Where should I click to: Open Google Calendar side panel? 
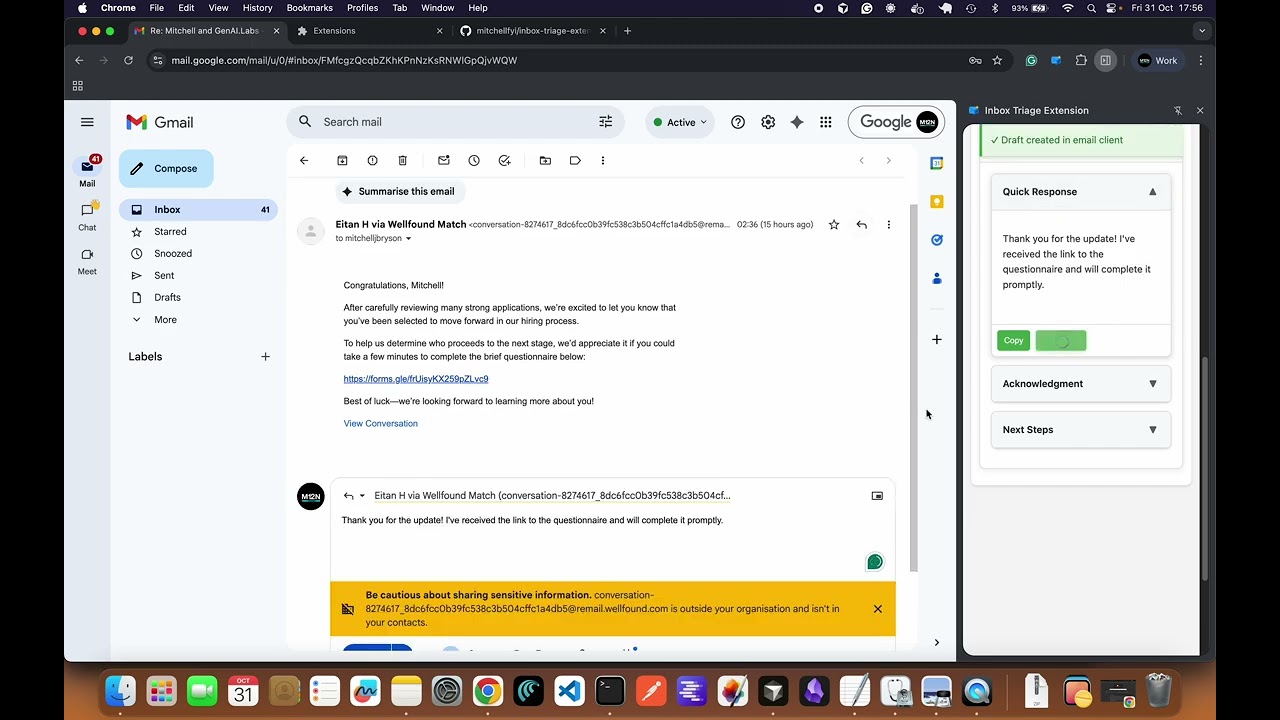pyautogui.click(x=937, y=163)
